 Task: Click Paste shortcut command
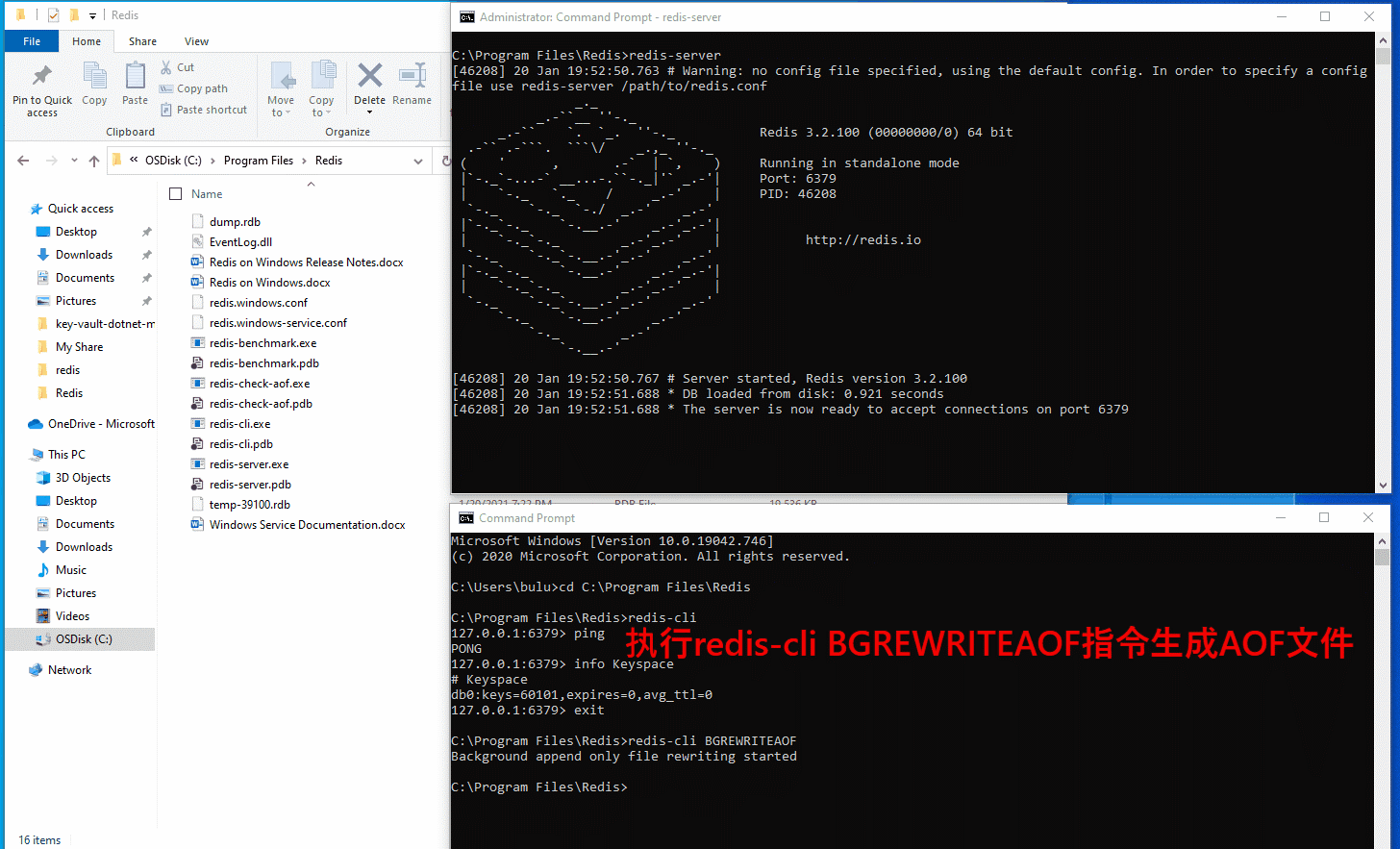point(203,110)
